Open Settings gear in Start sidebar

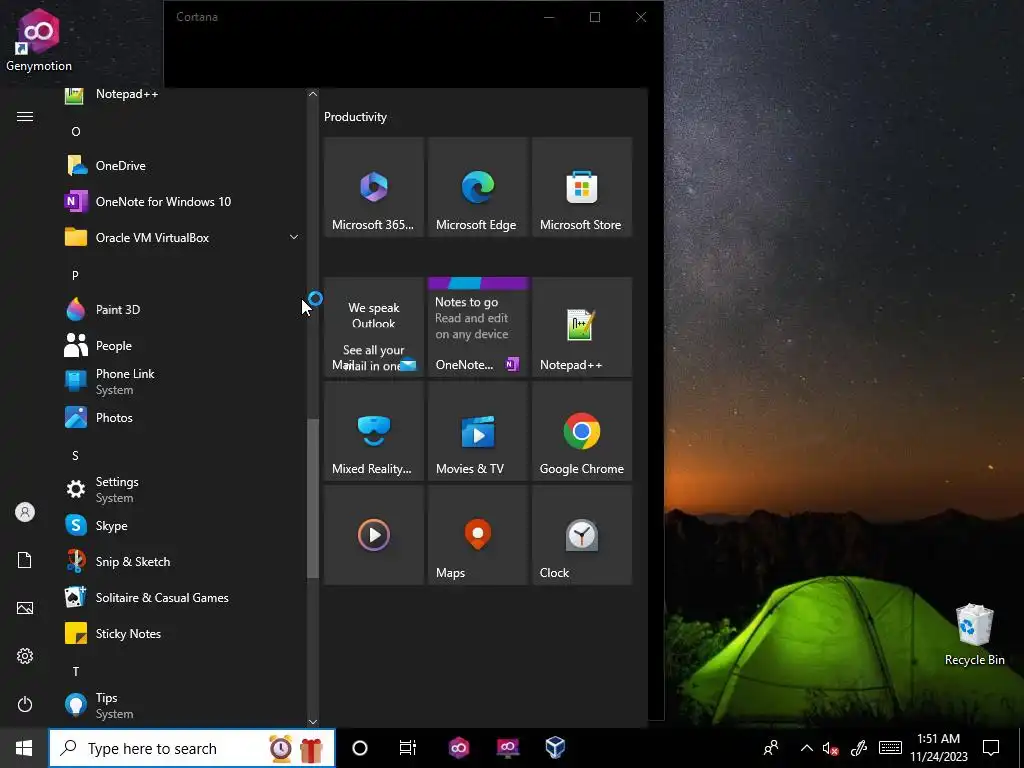pos(25,656)
